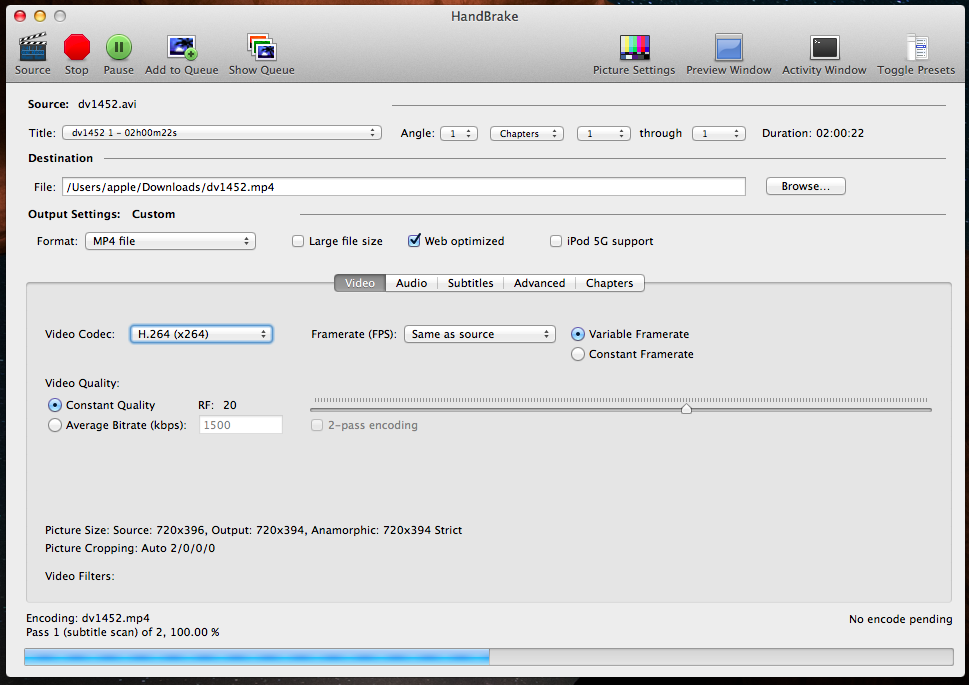The height and width of the screenshot is (685, 969).
Task: Stop the current encode
Action: click(77, 47)
